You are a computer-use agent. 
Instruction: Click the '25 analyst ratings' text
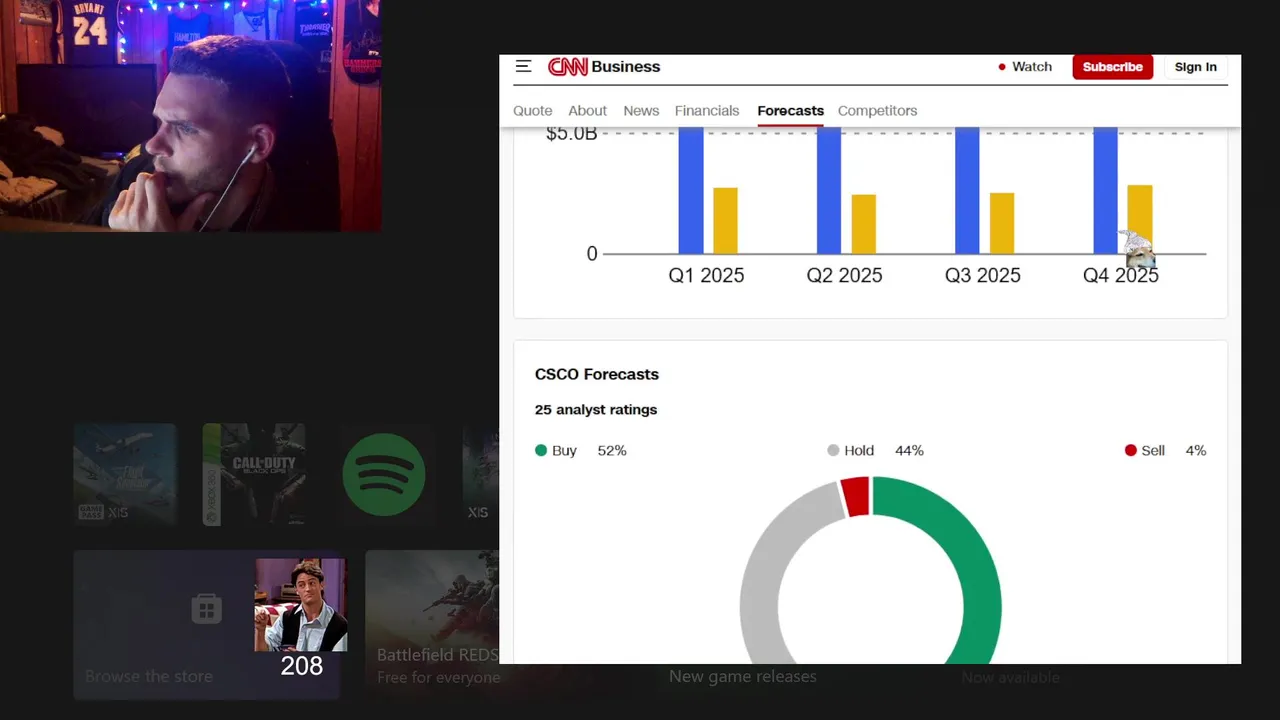click(x=596, y=410)
